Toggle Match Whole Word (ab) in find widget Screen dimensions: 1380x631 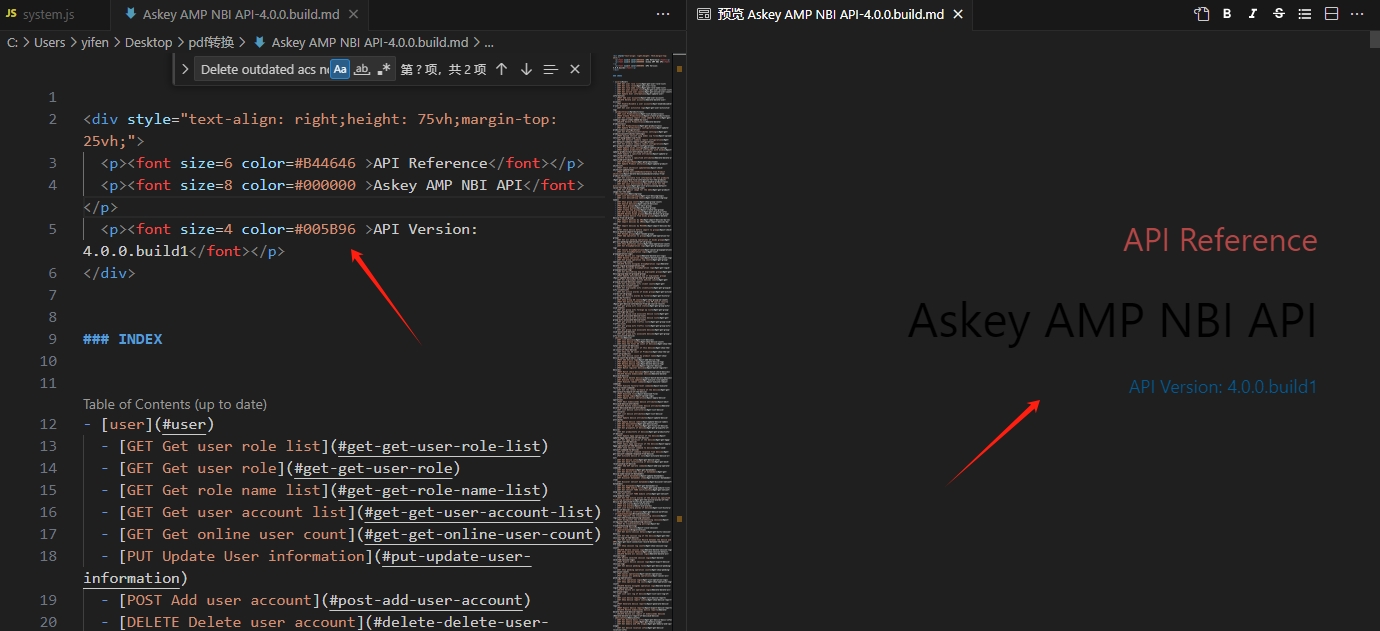[363, 69]
